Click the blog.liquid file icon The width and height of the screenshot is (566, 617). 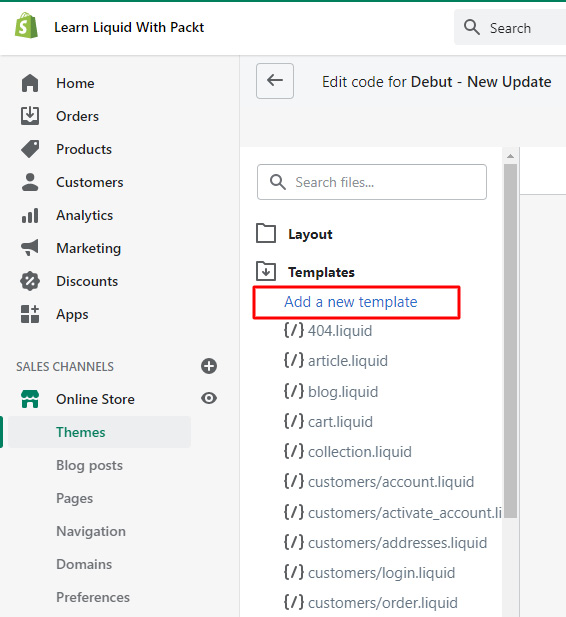[x=294, y=391]
